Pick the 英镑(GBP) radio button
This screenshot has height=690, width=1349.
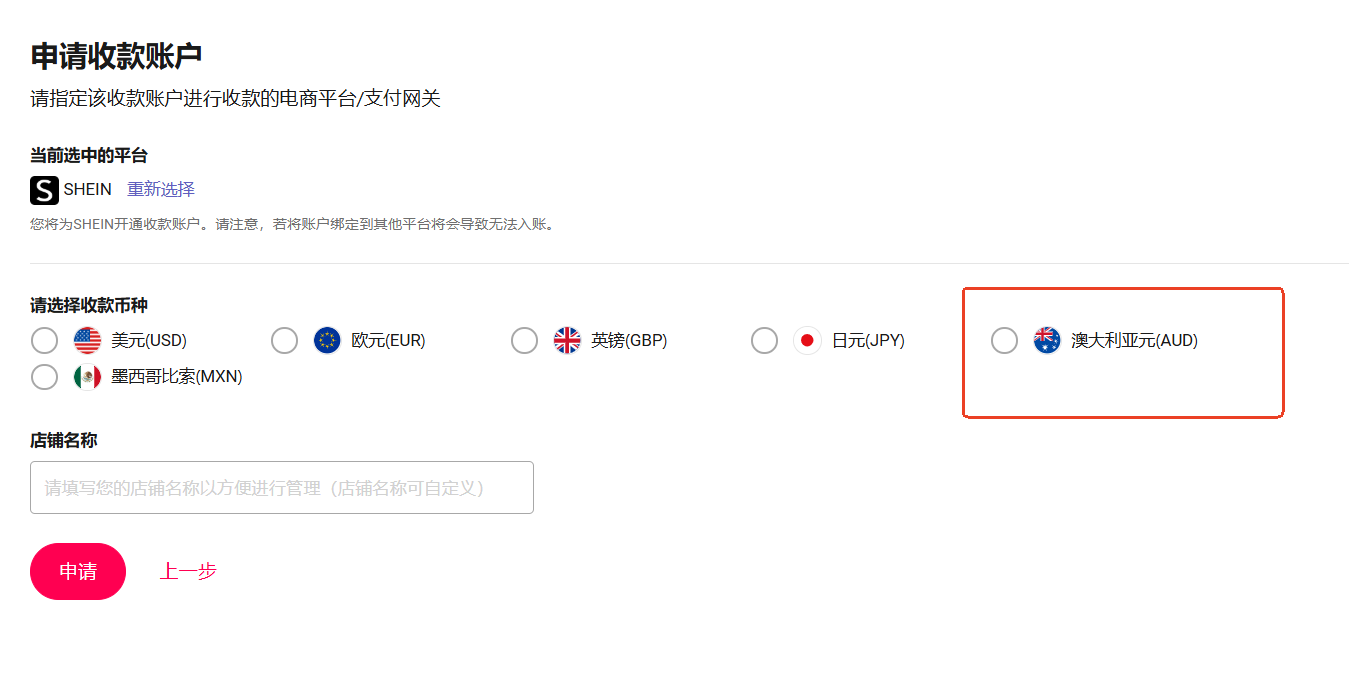[x=524, y=341]
